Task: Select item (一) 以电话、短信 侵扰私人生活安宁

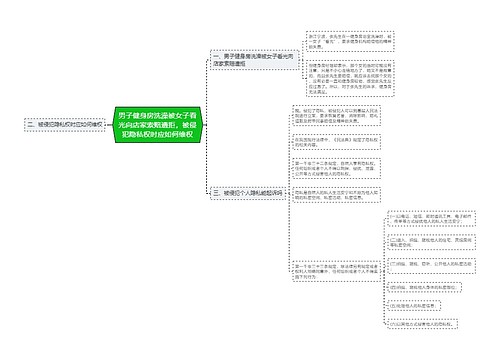Action: (431, 219)
